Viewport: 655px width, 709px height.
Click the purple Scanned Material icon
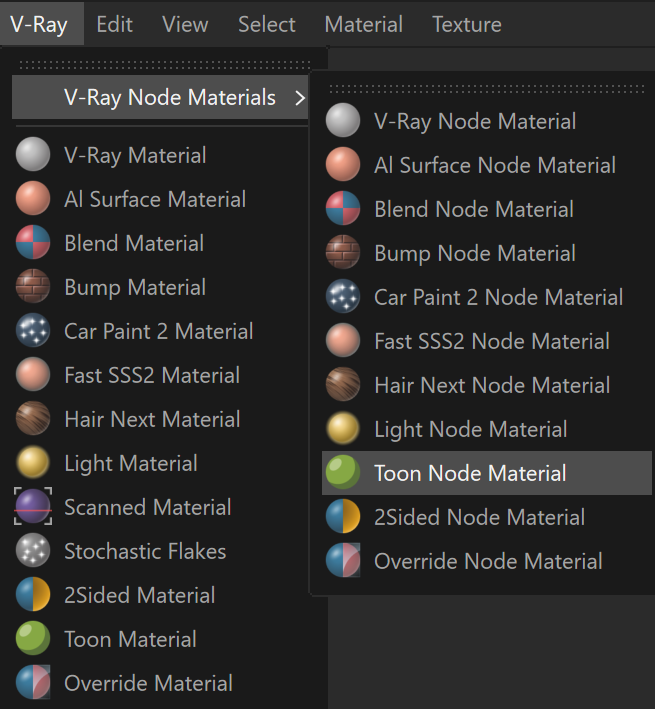(33, 506)
